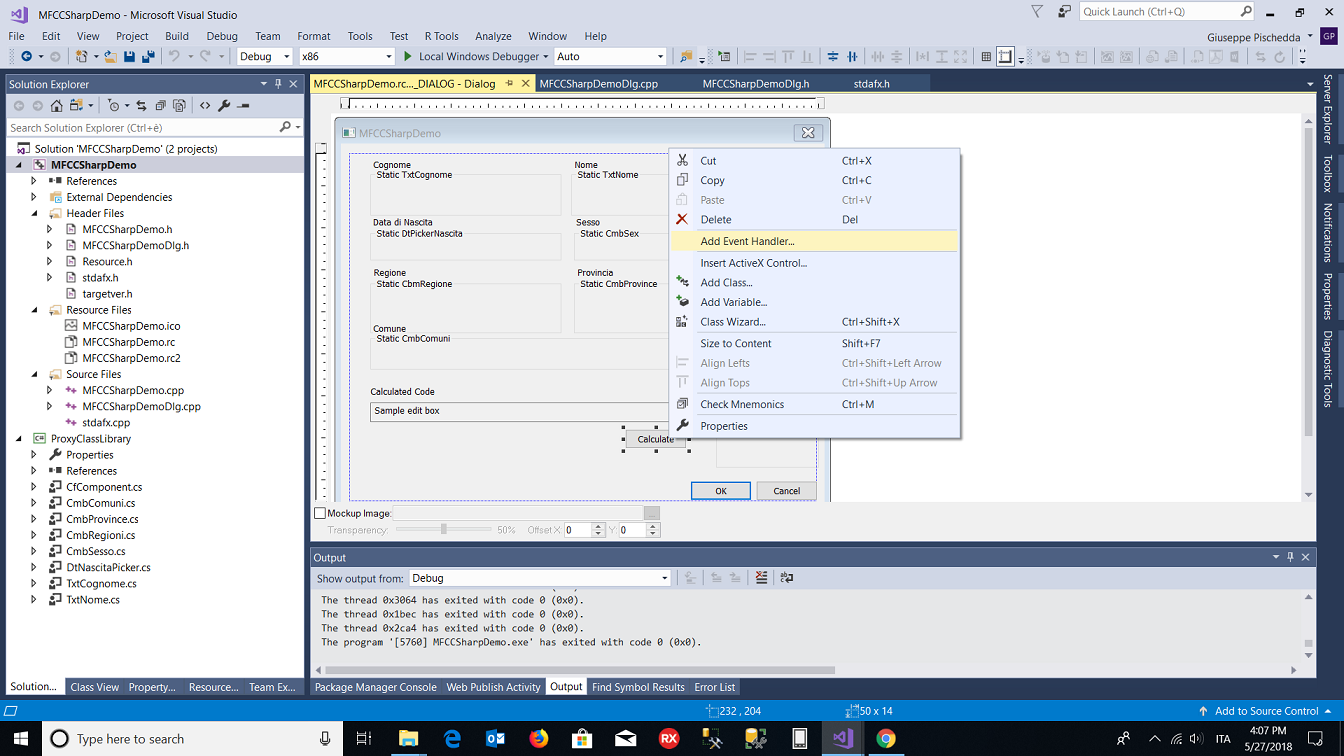Open the Format menu
This screenshot has width=1344, height=756.
coord(314,36)
